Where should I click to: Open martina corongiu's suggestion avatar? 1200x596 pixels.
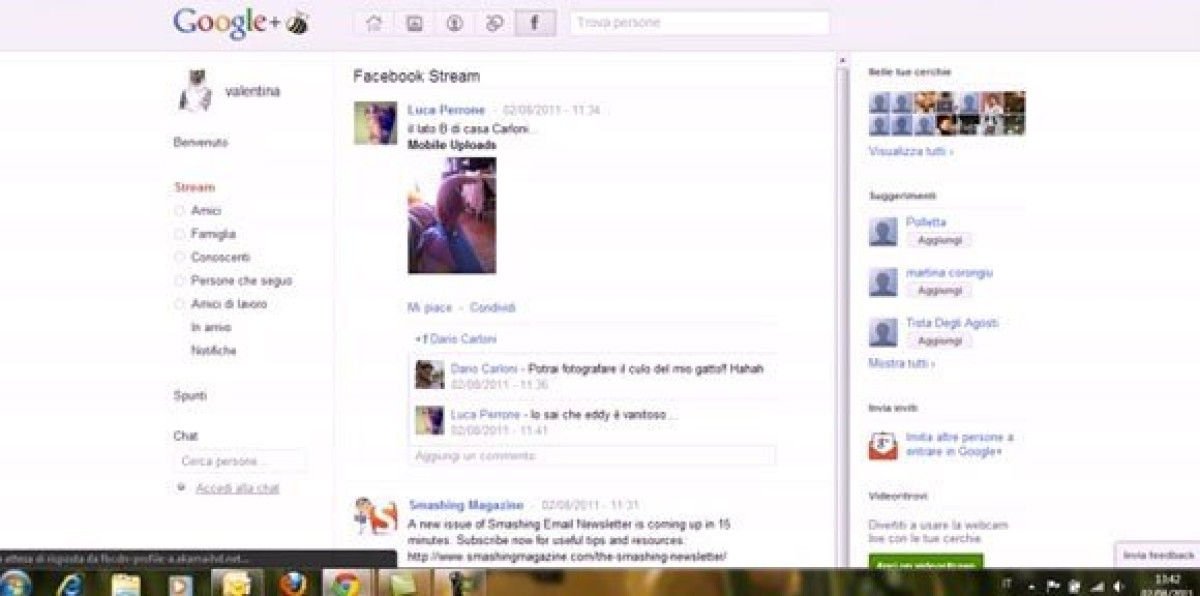[x=883, y=283]
